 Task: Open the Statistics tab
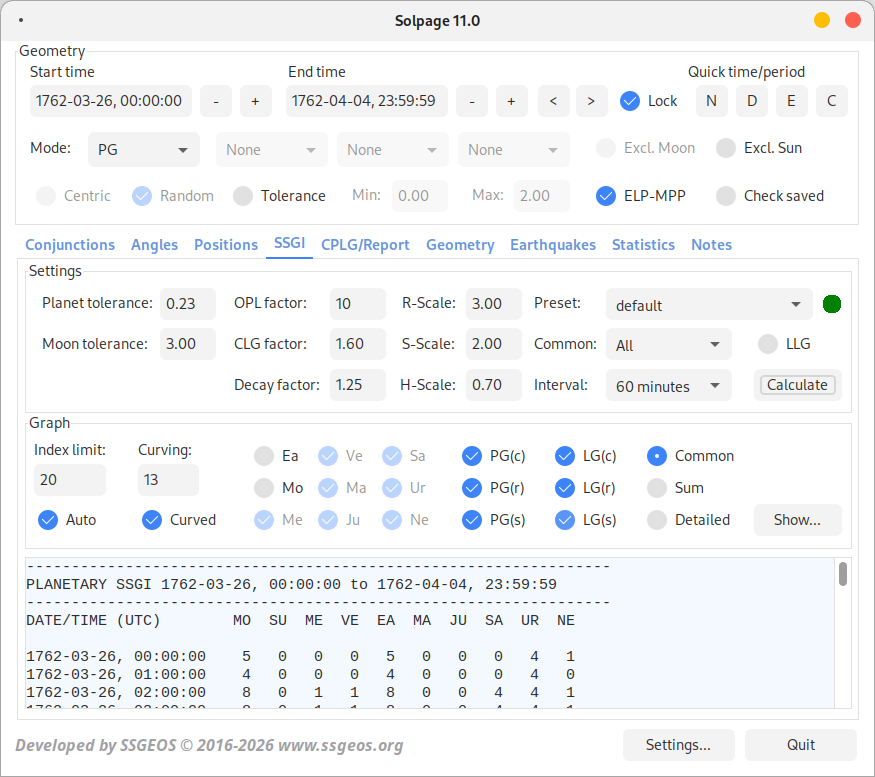643,245
